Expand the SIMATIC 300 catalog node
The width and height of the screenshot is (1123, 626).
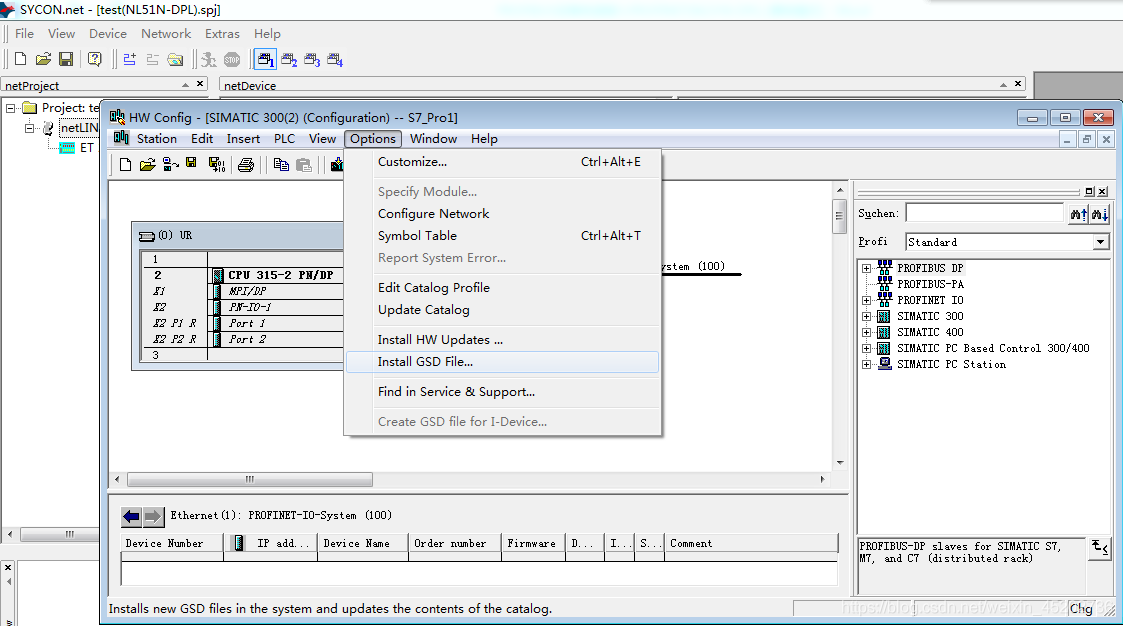pos(866,316)
